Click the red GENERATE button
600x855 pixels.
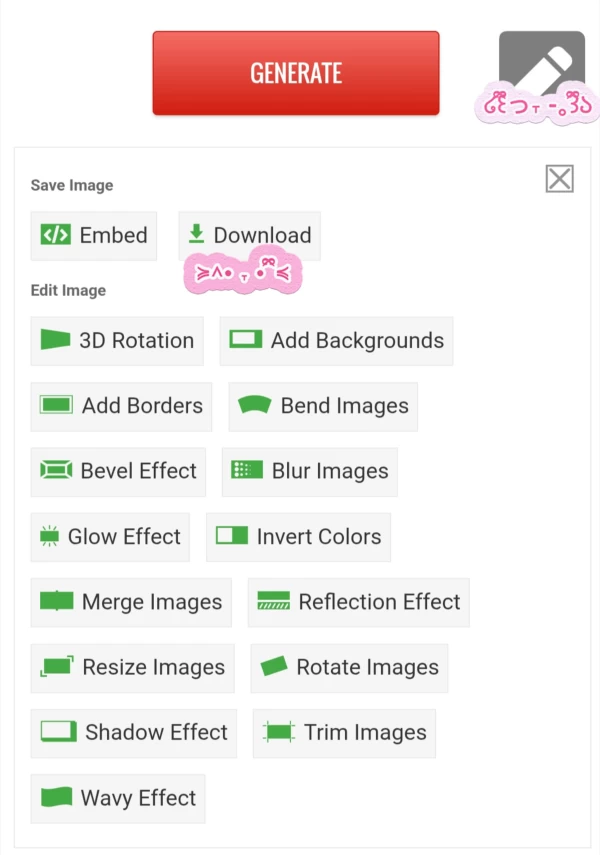[x=295, y=73]
